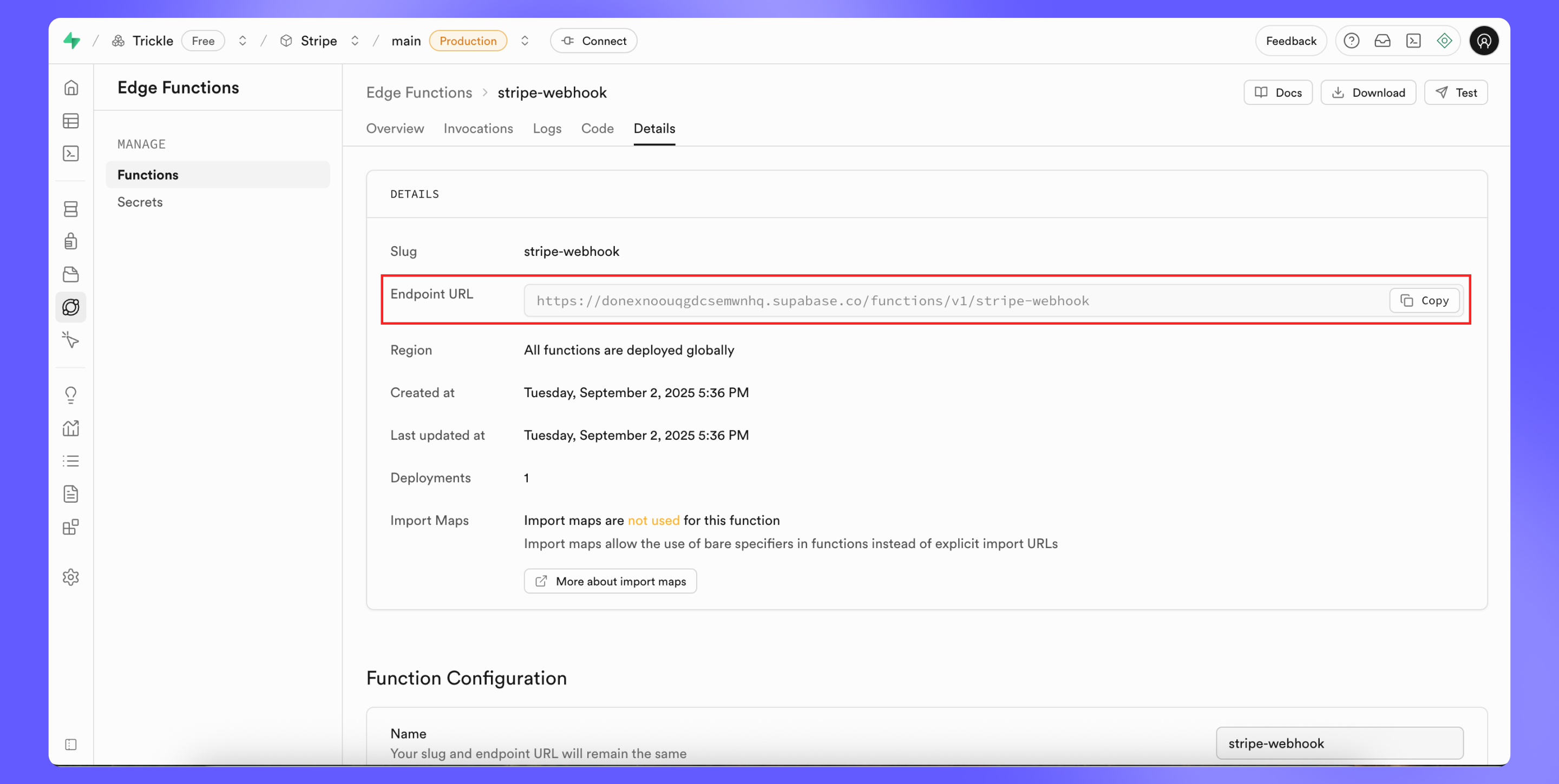1559x784 pixels.
Task: Open the Table Editor sidebar icon
Action: click(71, 121)
